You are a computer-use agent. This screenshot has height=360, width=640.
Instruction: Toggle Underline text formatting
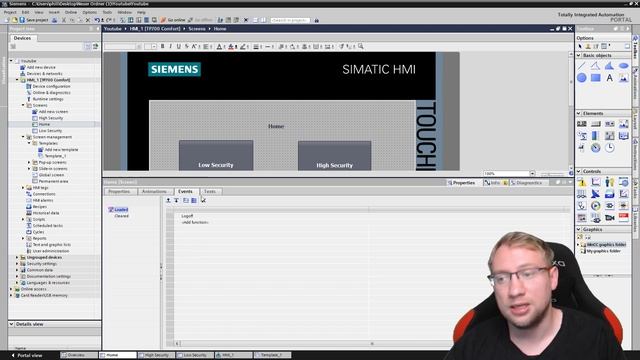pos(178,47)
